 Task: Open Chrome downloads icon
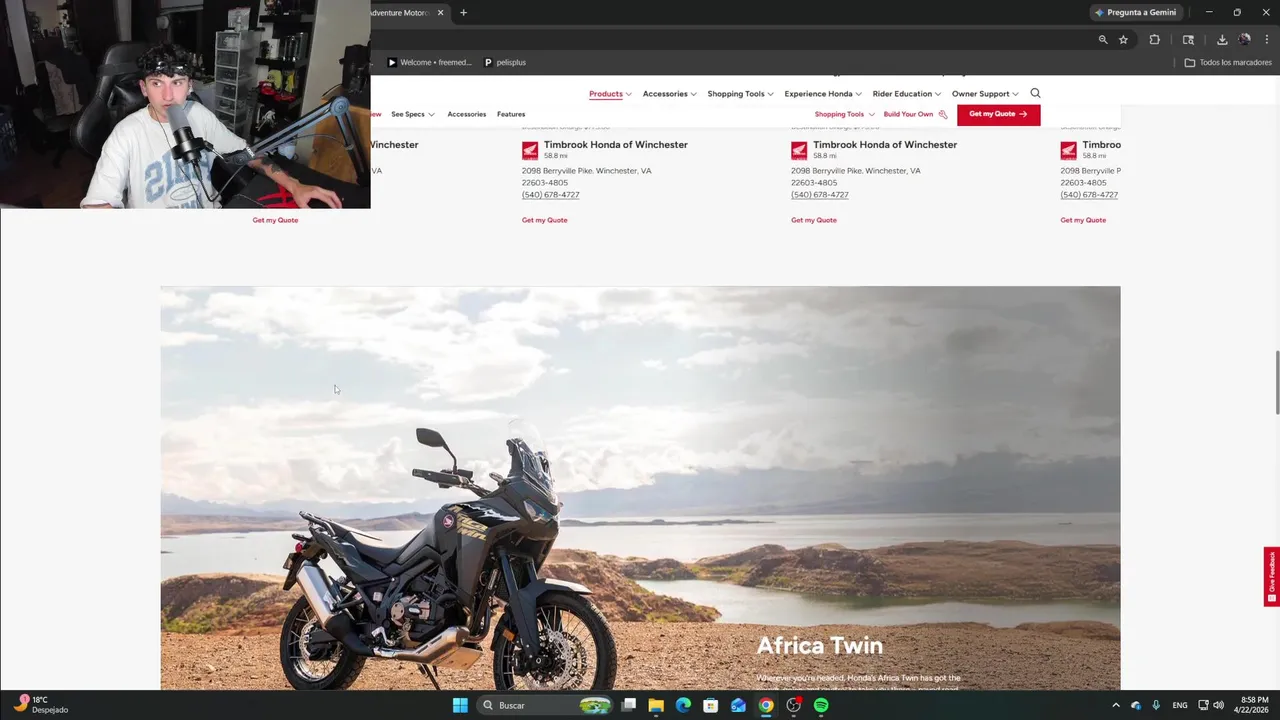point(1222,40)
